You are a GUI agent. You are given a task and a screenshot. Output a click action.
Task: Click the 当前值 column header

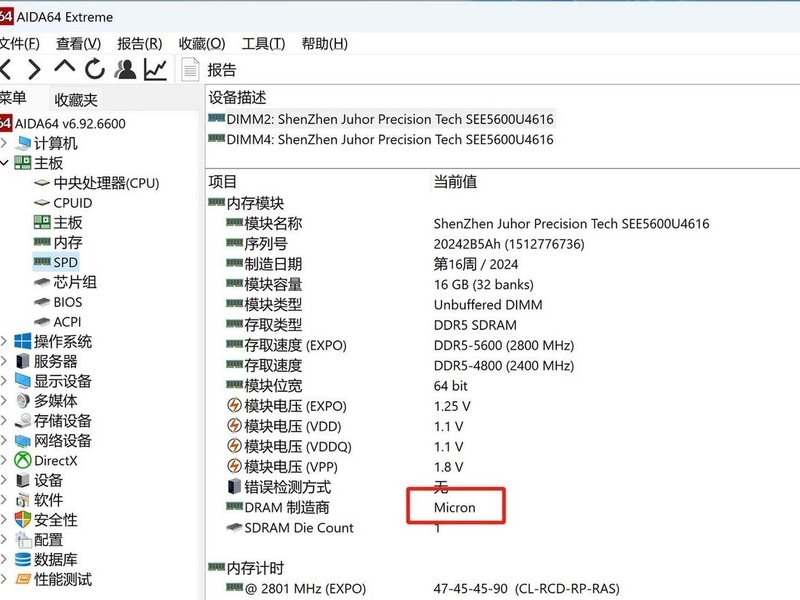click(x=455, y=182)
